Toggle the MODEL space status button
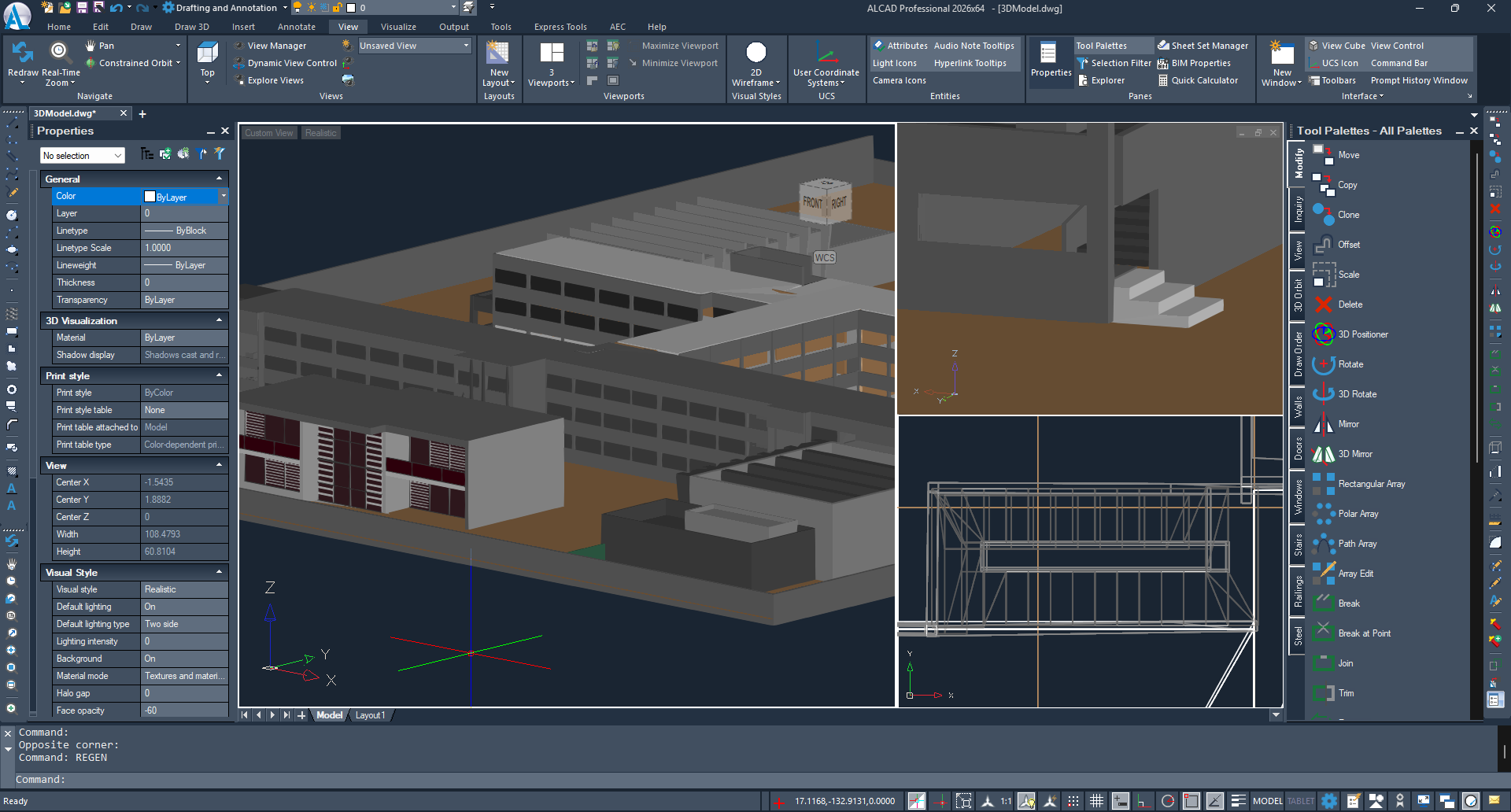 (1267, 801)
